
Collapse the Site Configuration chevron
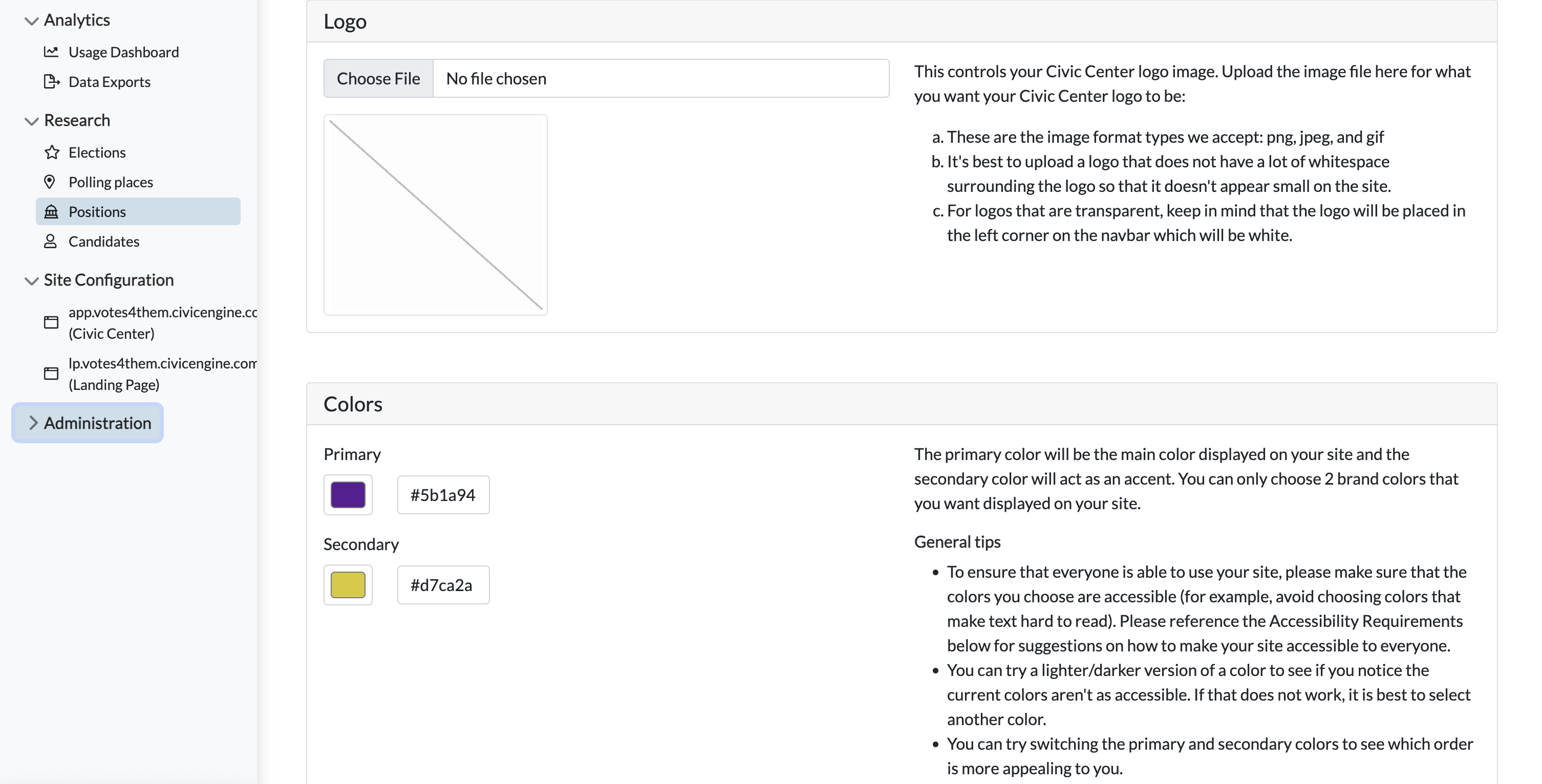pos(31,280)
